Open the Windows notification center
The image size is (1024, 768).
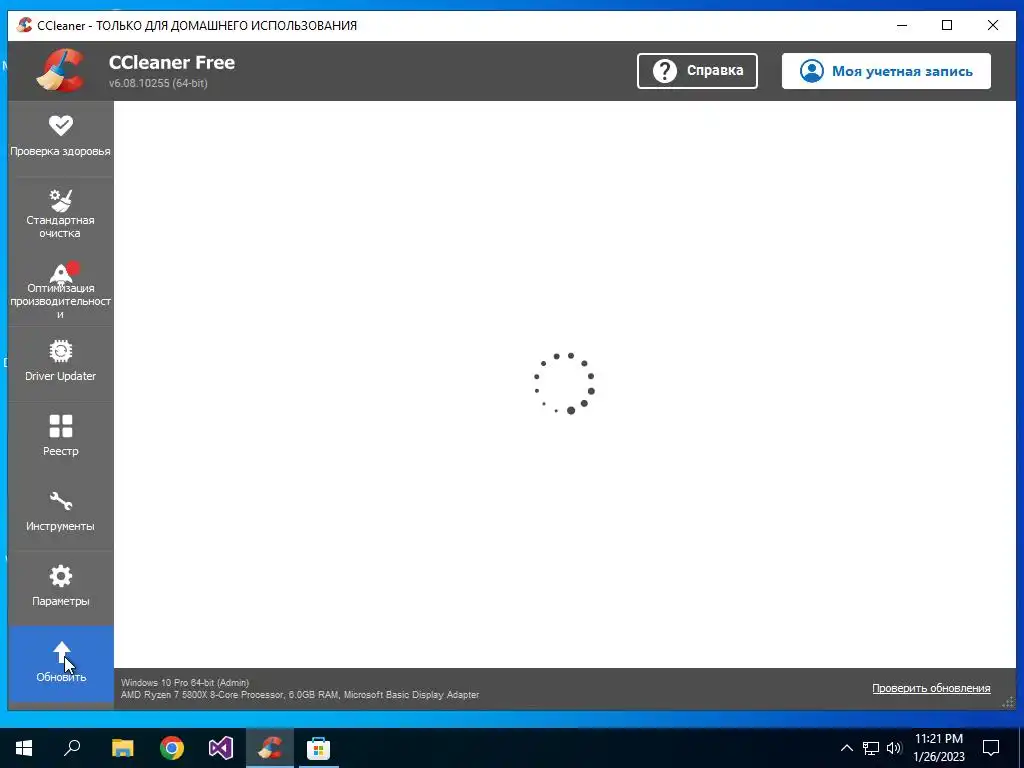point(991,748)
